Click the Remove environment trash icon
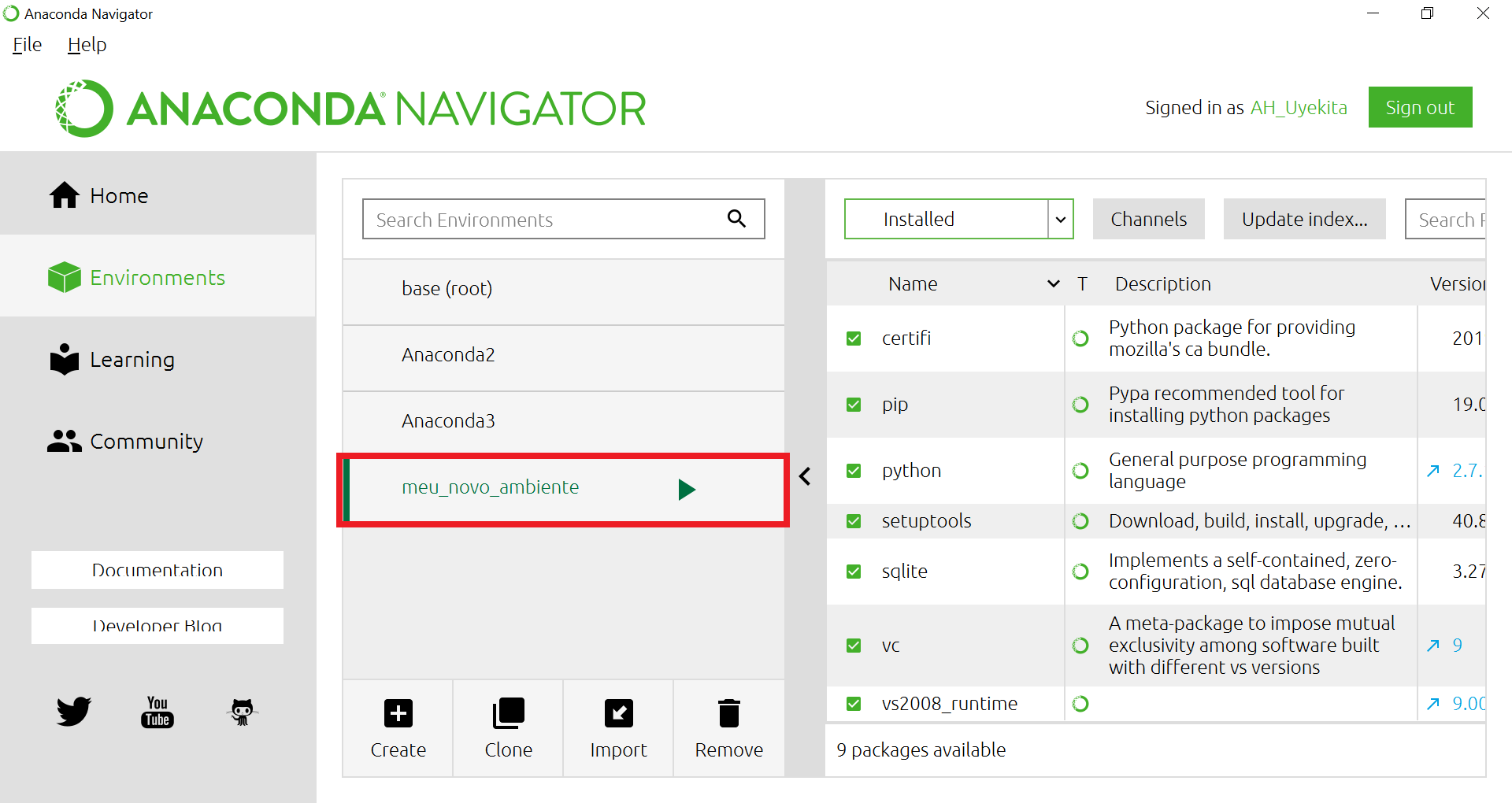The image size is (1512, 803). click(729, 713)
